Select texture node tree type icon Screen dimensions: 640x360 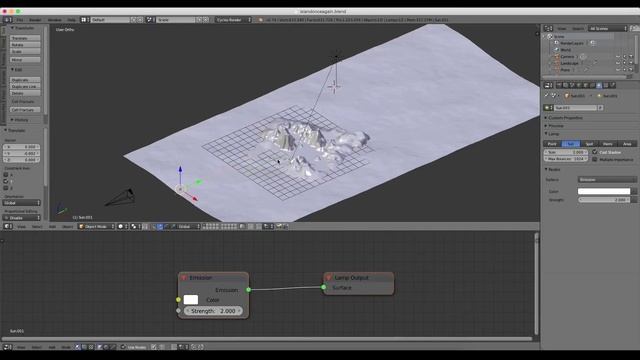90,347
